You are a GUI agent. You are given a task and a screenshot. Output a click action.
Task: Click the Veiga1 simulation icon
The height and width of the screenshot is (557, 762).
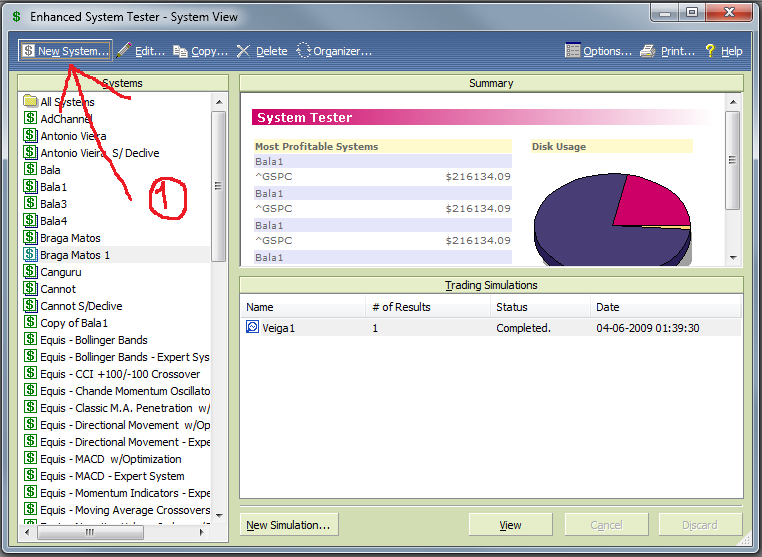252,327
